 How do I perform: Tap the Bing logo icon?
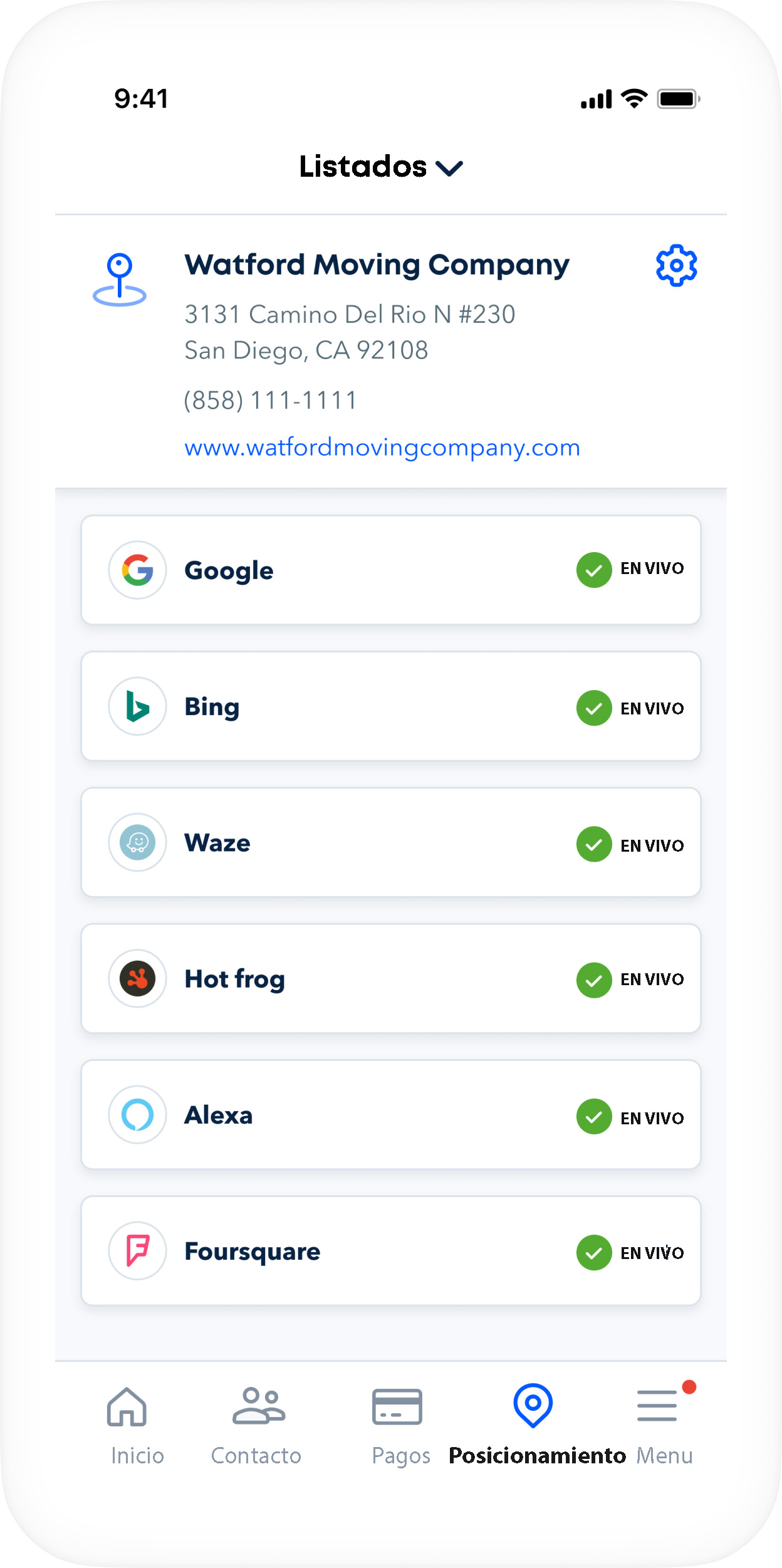(x=137, y=706)
